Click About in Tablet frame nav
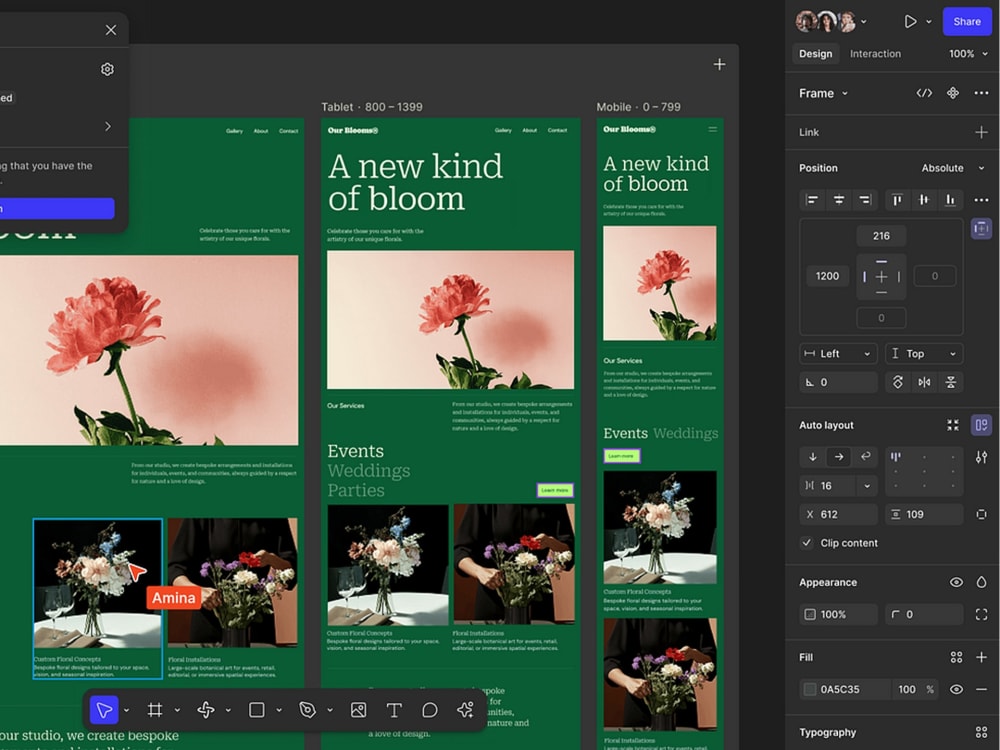The image size is (1000, 750). [529, 130]
